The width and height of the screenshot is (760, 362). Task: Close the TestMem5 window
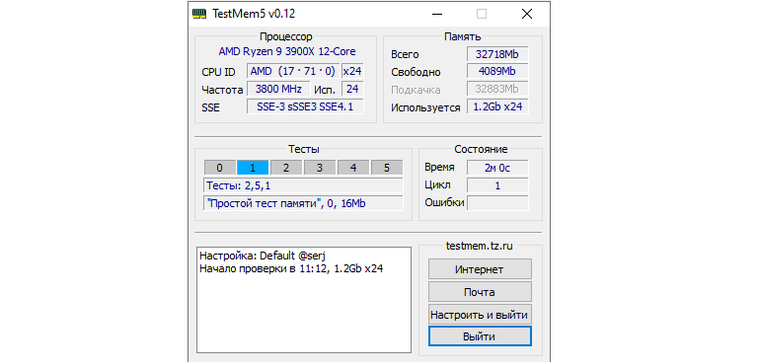527,14
